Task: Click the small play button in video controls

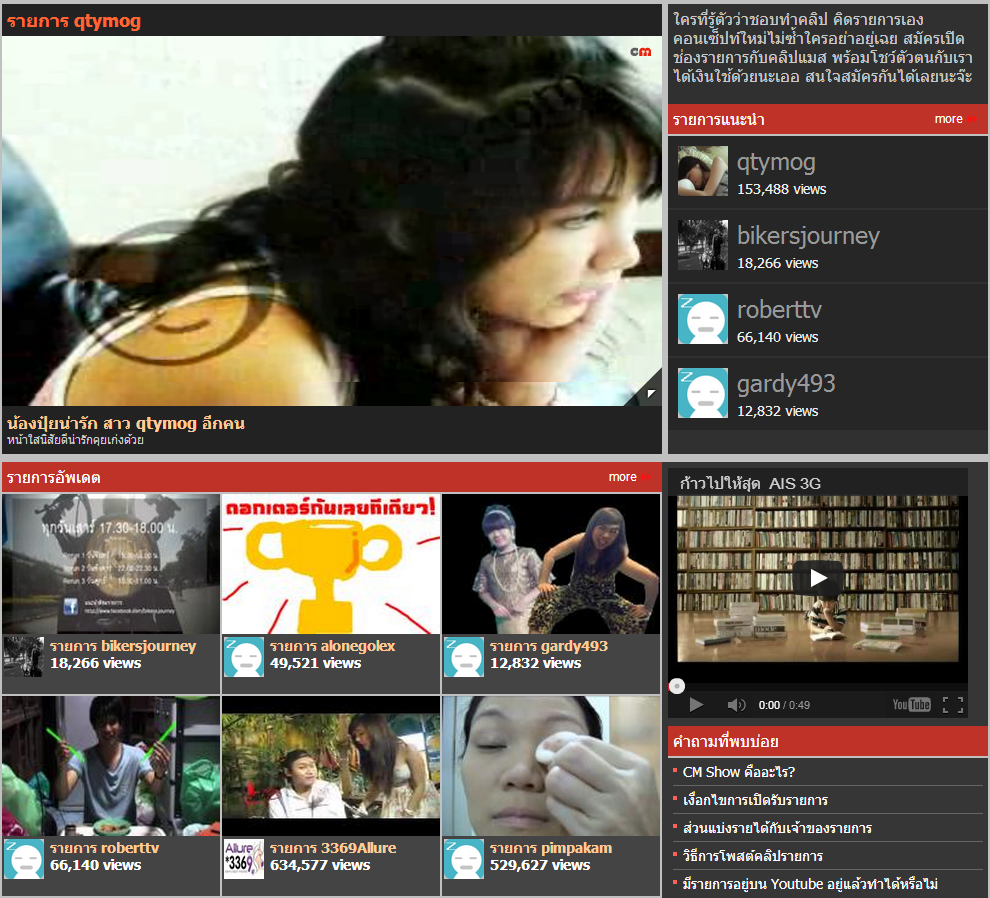Action: 696,705
